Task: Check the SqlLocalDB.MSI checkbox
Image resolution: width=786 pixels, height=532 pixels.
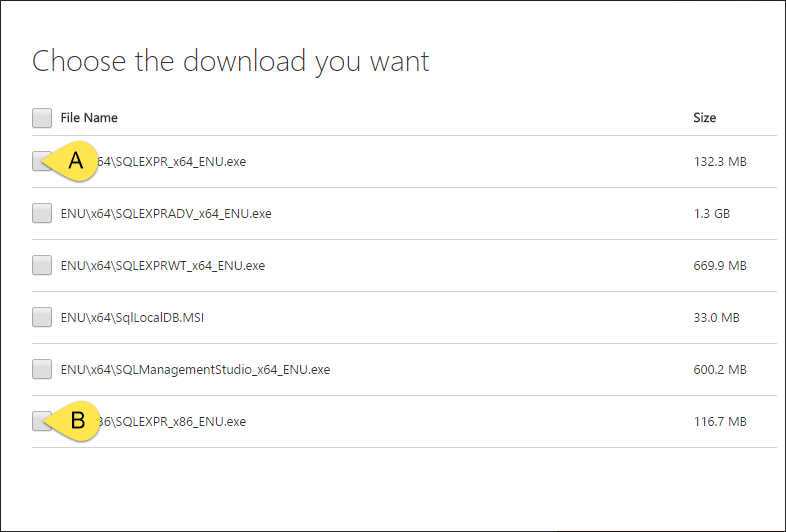Action: pos(42,317)
